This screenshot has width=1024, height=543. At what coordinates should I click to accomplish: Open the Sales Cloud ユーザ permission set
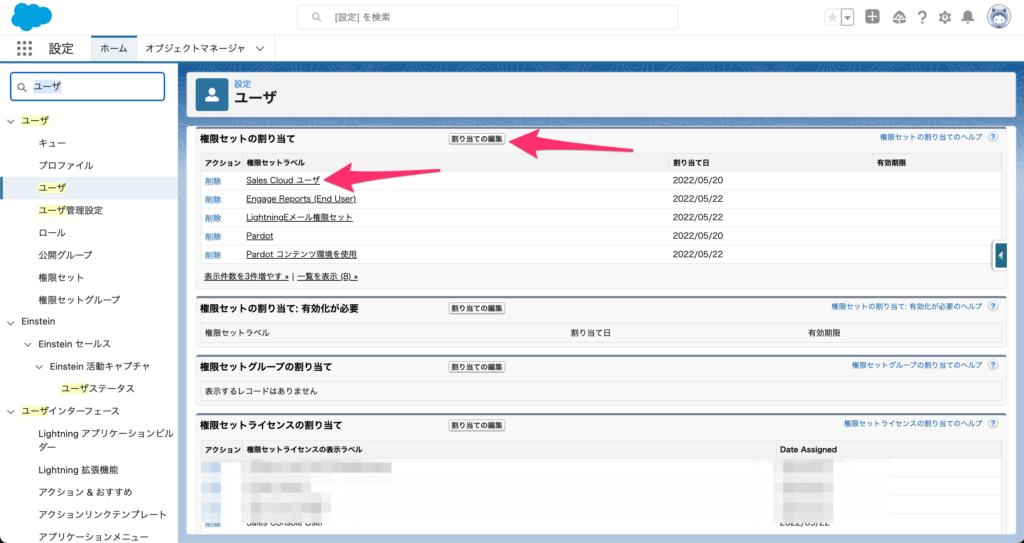pyautogui.click(x=283, y=180)
